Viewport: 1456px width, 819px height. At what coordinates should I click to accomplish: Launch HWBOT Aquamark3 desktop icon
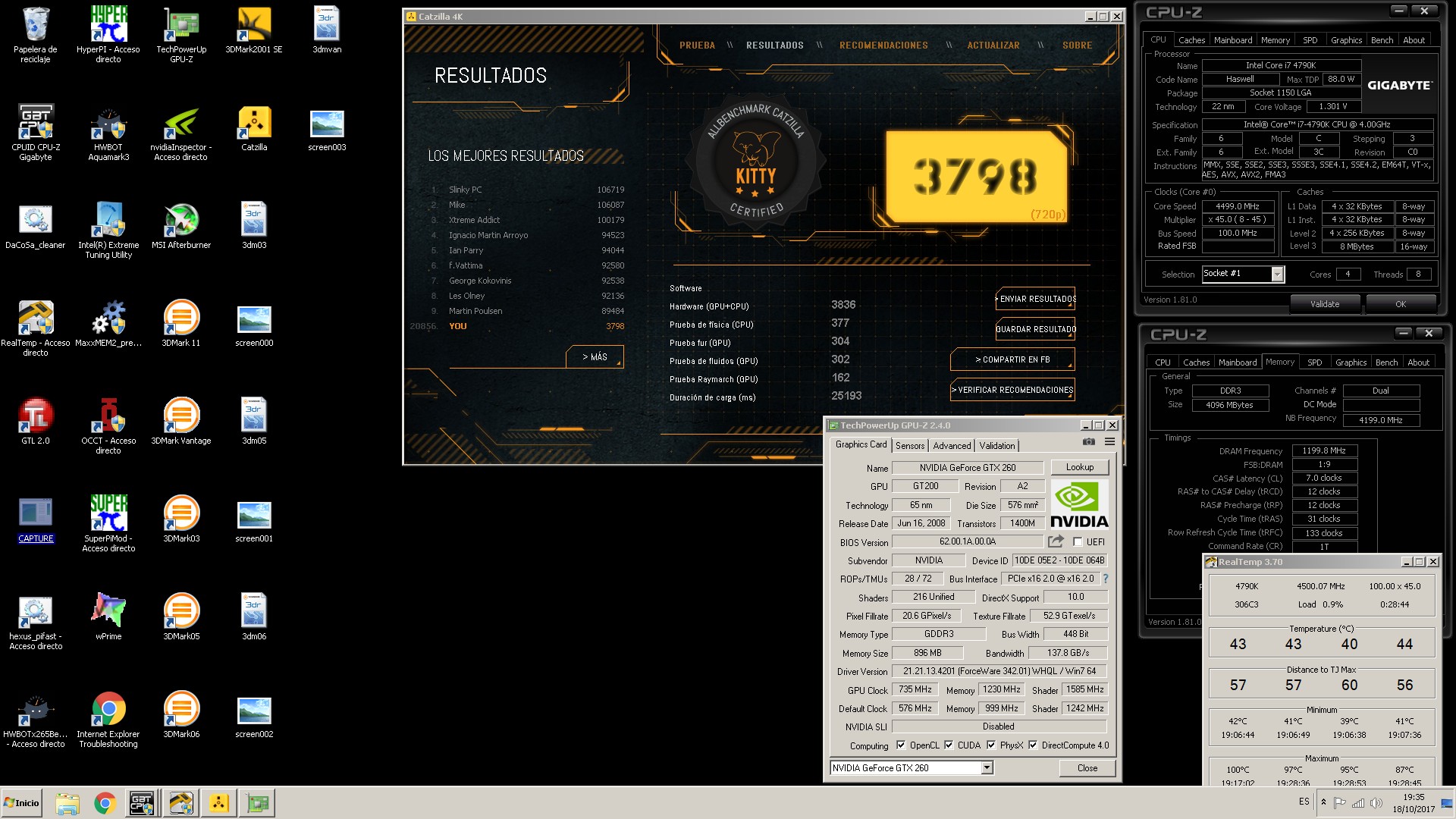(x=108, y=132)
